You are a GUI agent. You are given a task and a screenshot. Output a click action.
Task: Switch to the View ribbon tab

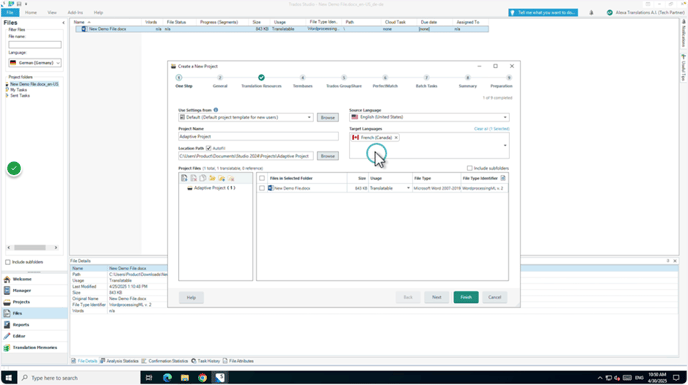52,13
